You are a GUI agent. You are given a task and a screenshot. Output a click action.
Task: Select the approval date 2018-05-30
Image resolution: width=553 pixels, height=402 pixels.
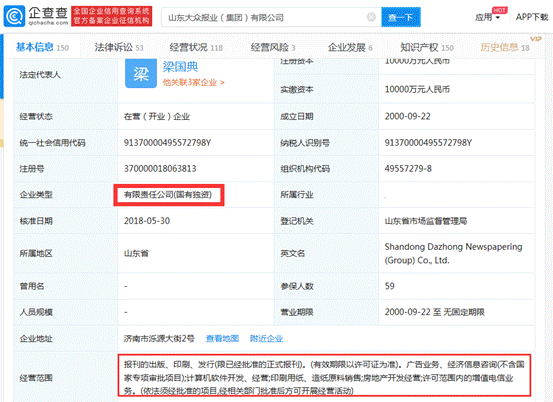point(147,221)
